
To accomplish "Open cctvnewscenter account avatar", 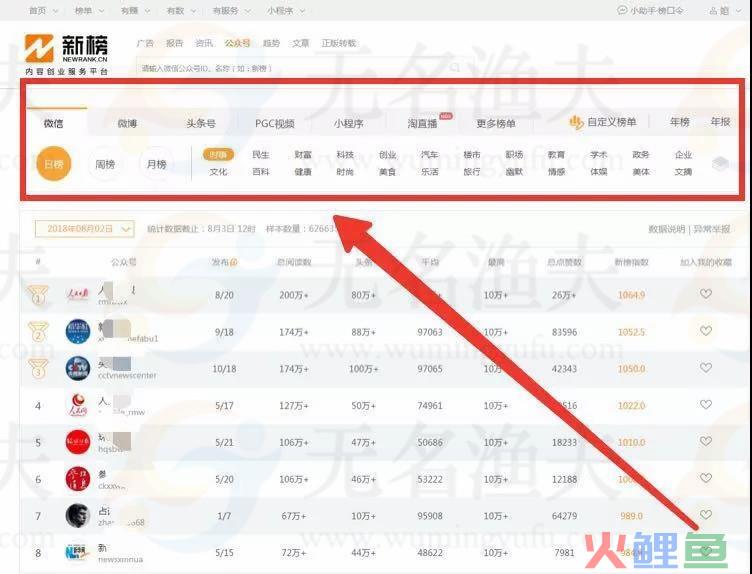I will (78, 368).
